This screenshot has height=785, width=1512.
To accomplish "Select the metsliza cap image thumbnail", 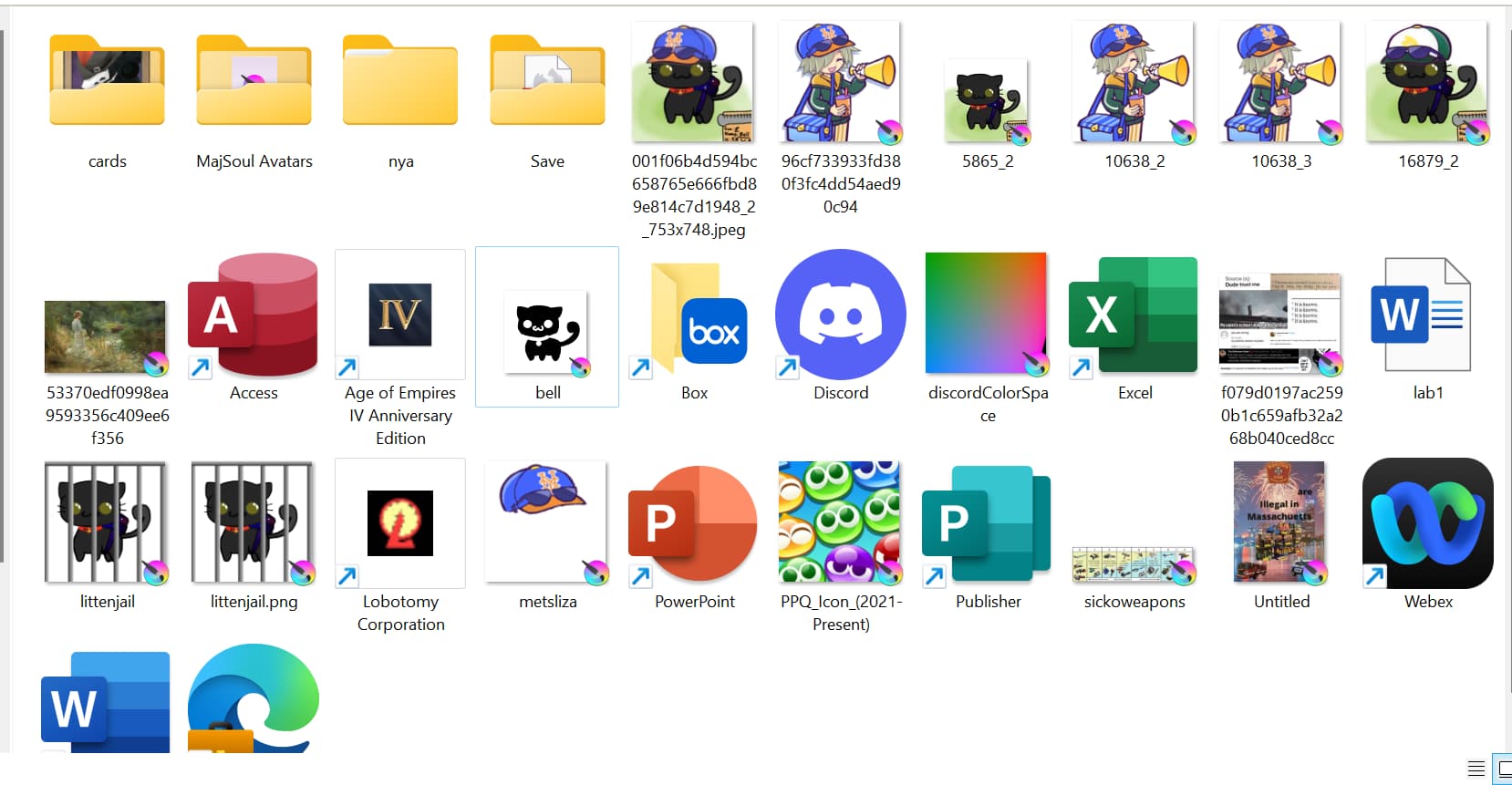I will [547, 522].
